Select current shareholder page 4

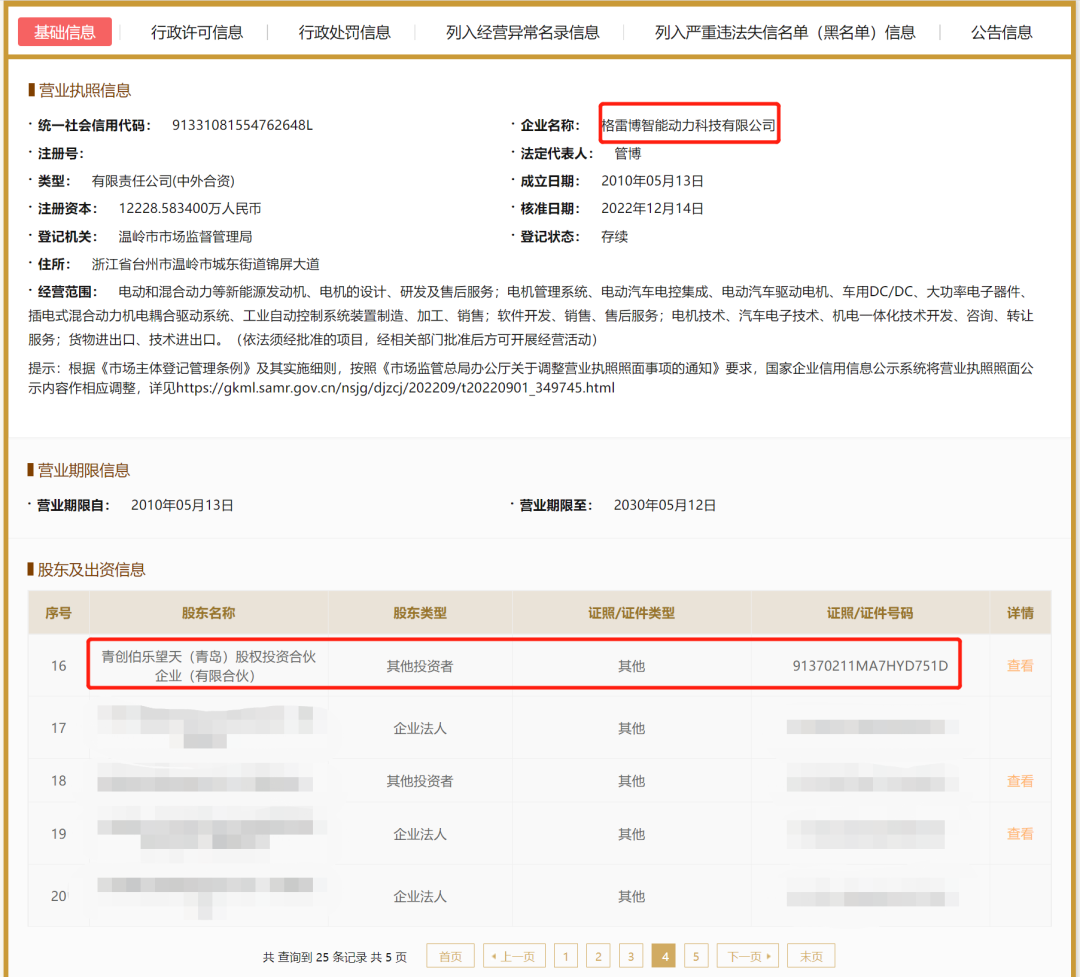point(664,956)
